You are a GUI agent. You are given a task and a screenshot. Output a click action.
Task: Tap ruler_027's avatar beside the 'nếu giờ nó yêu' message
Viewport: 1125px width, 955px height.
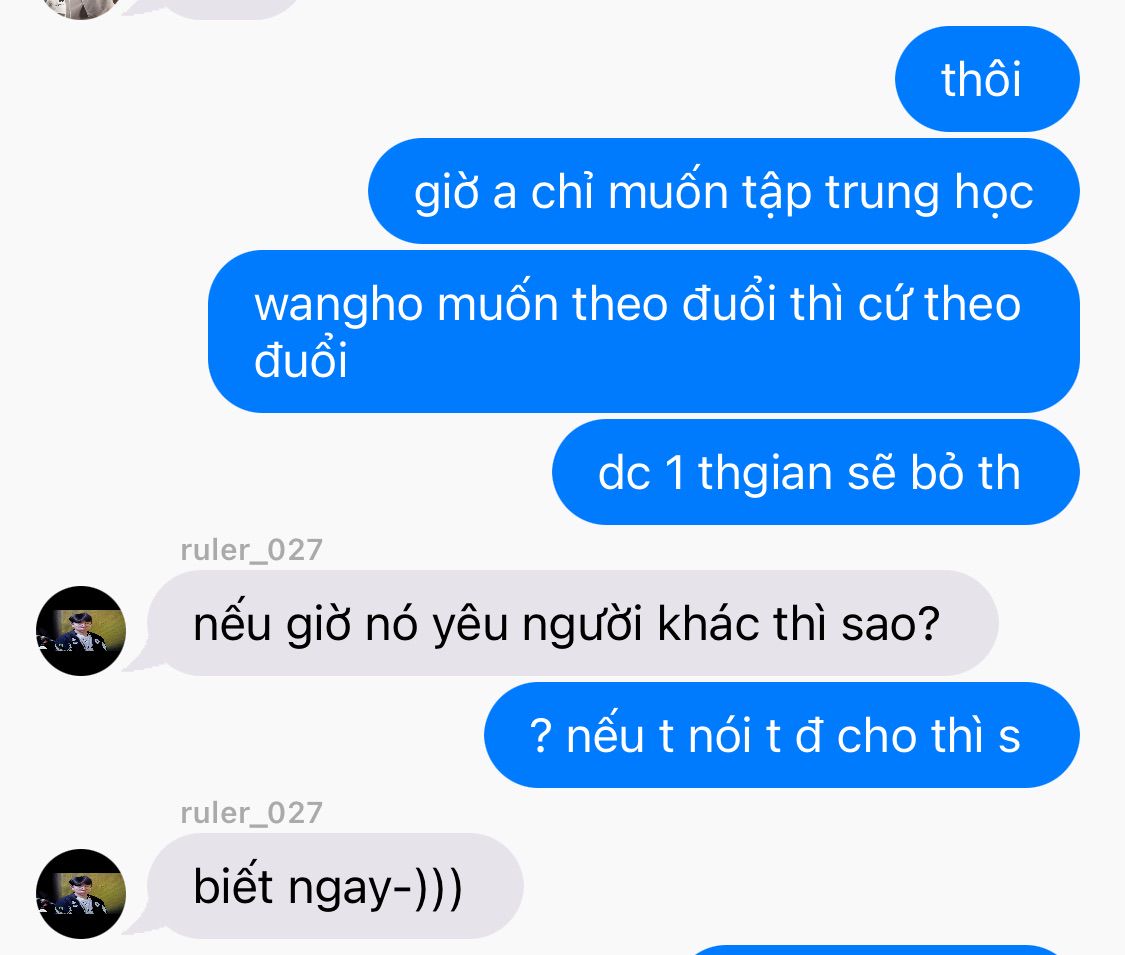[x=81, y=631]
